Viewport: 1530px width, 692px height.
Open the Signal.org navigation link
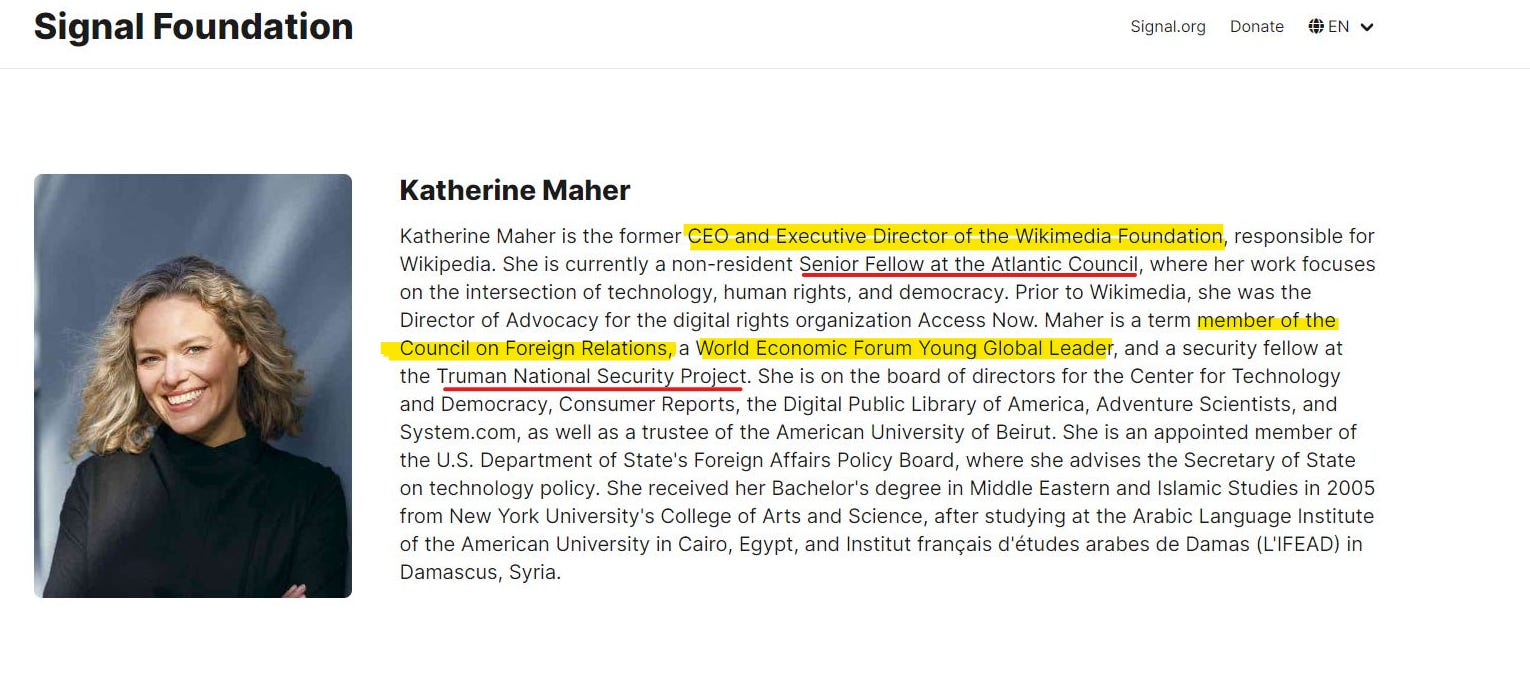click(1167, 27)
